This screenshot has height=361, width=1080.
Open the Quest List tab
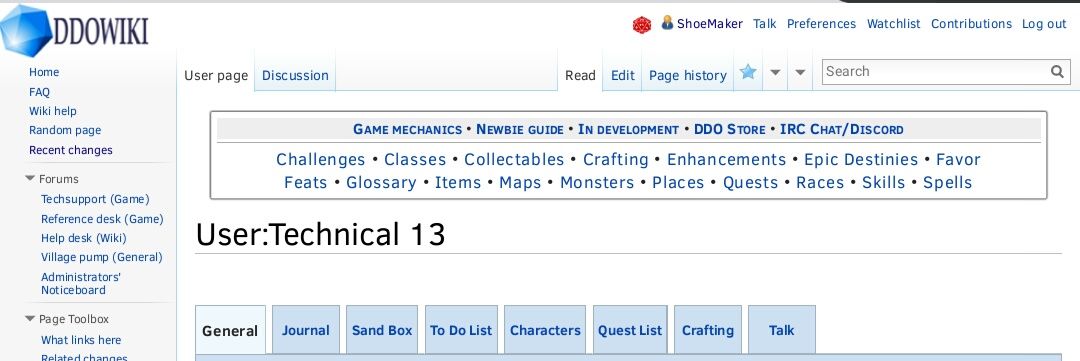630,330
